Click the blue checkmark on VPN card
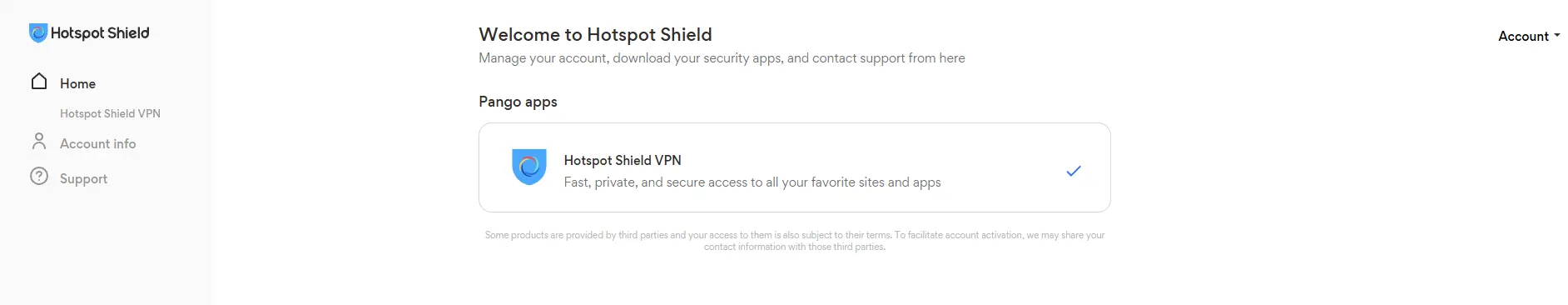 [x=1074, y=171]
